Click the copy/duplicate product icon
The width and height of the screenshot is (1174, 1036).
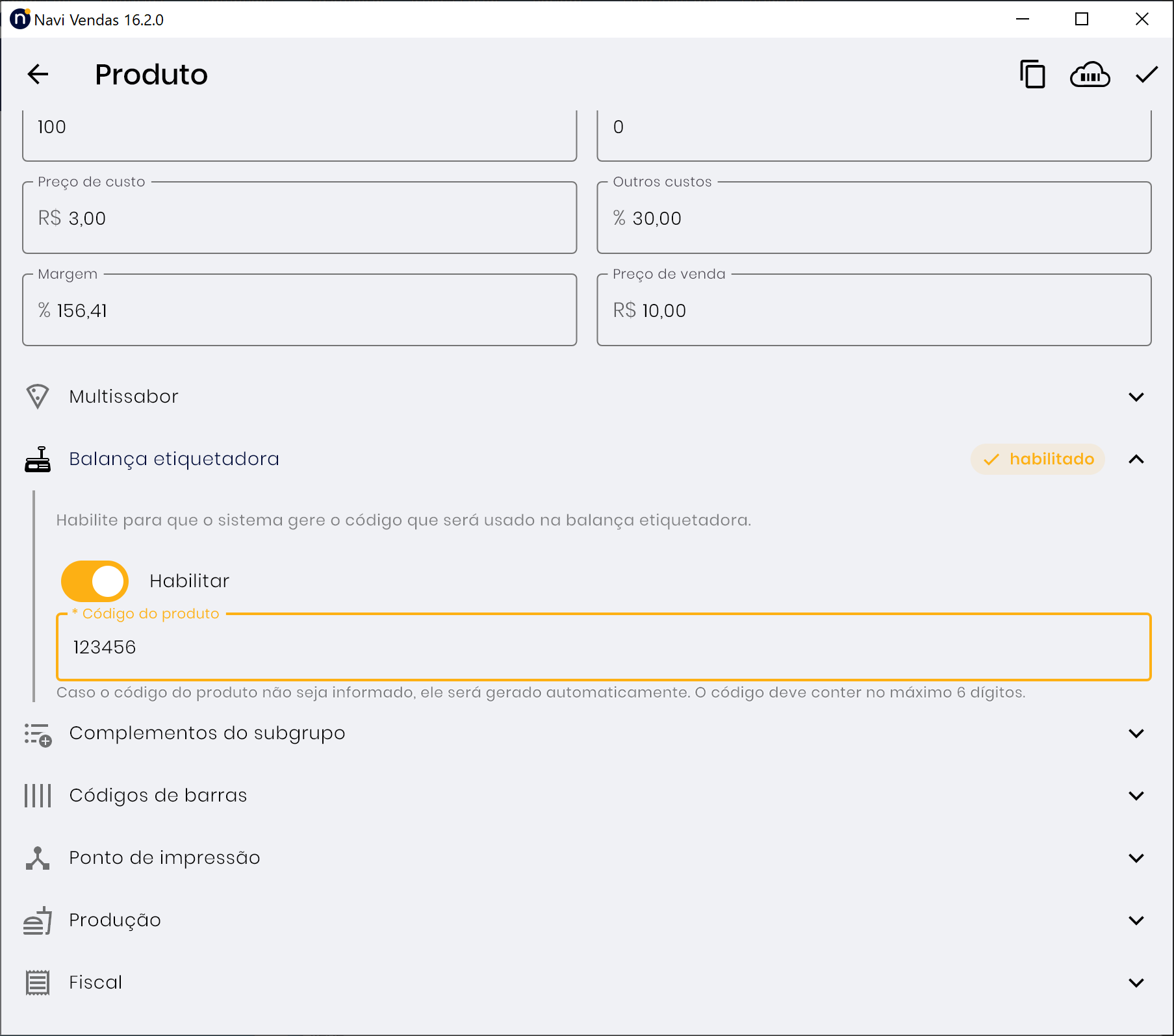click(1032, 75)
